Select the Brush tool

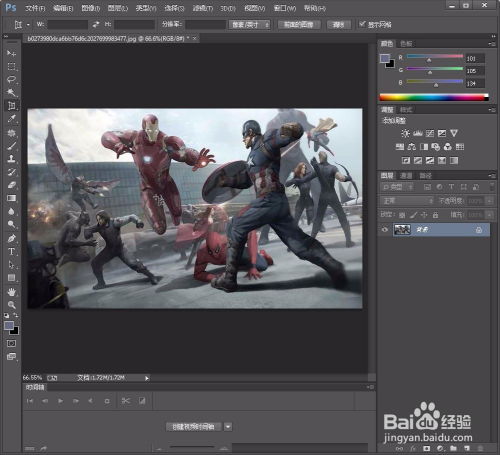11,146
